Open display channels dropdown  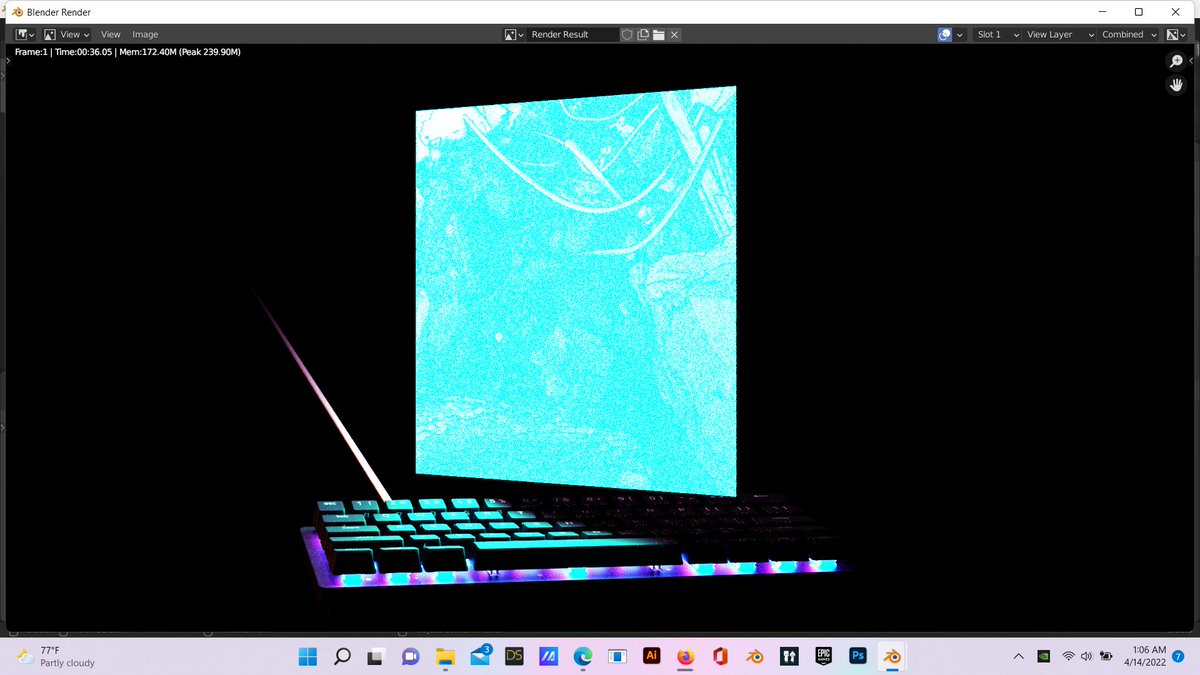pos(1176,34)
